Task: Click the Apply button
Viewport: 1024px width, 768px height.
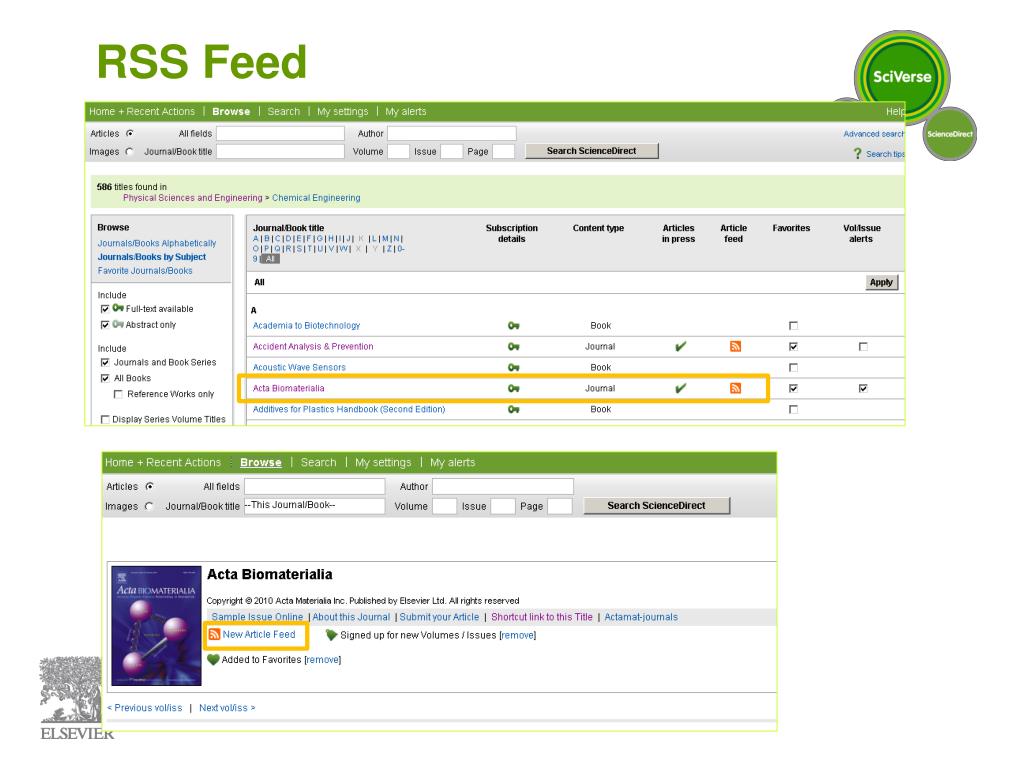Action: point(881,282)
